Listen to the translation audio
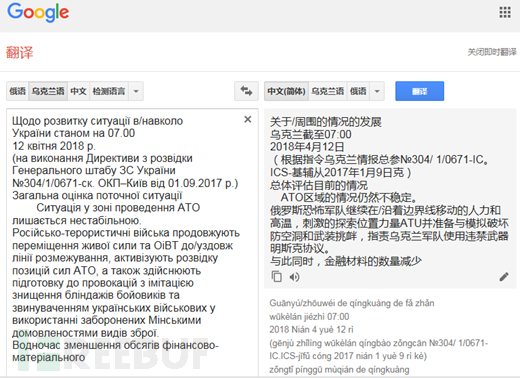The width and height of the screenshot is (520, 378). tap(294, 277)
